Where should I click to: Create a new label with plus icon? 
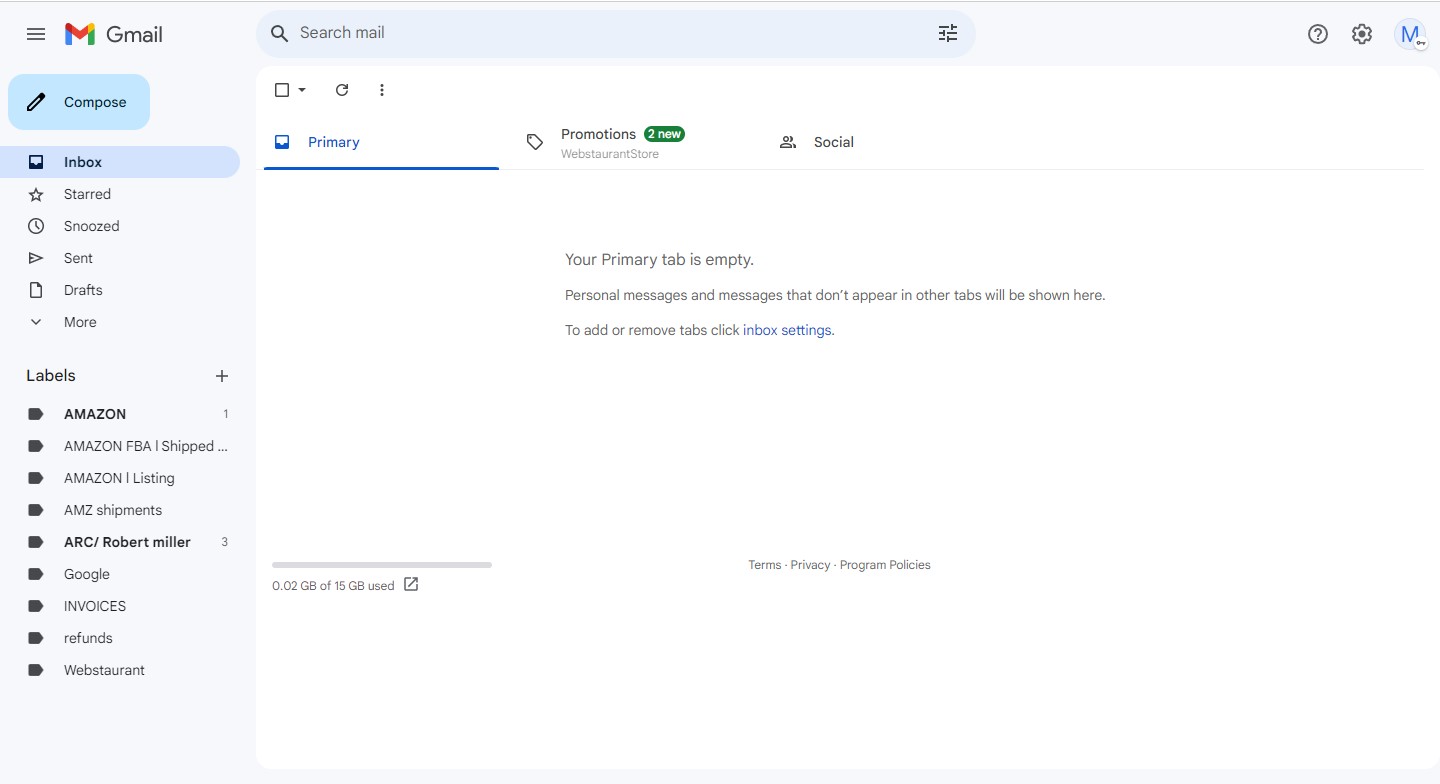pos(222,376)
